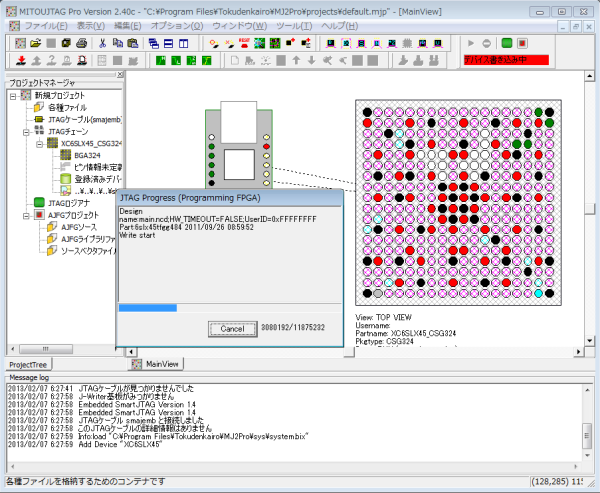The width and height of the screenshot is (600, 493).
Task: Cancel the JTAG programming progress
Action: [232, 328]
